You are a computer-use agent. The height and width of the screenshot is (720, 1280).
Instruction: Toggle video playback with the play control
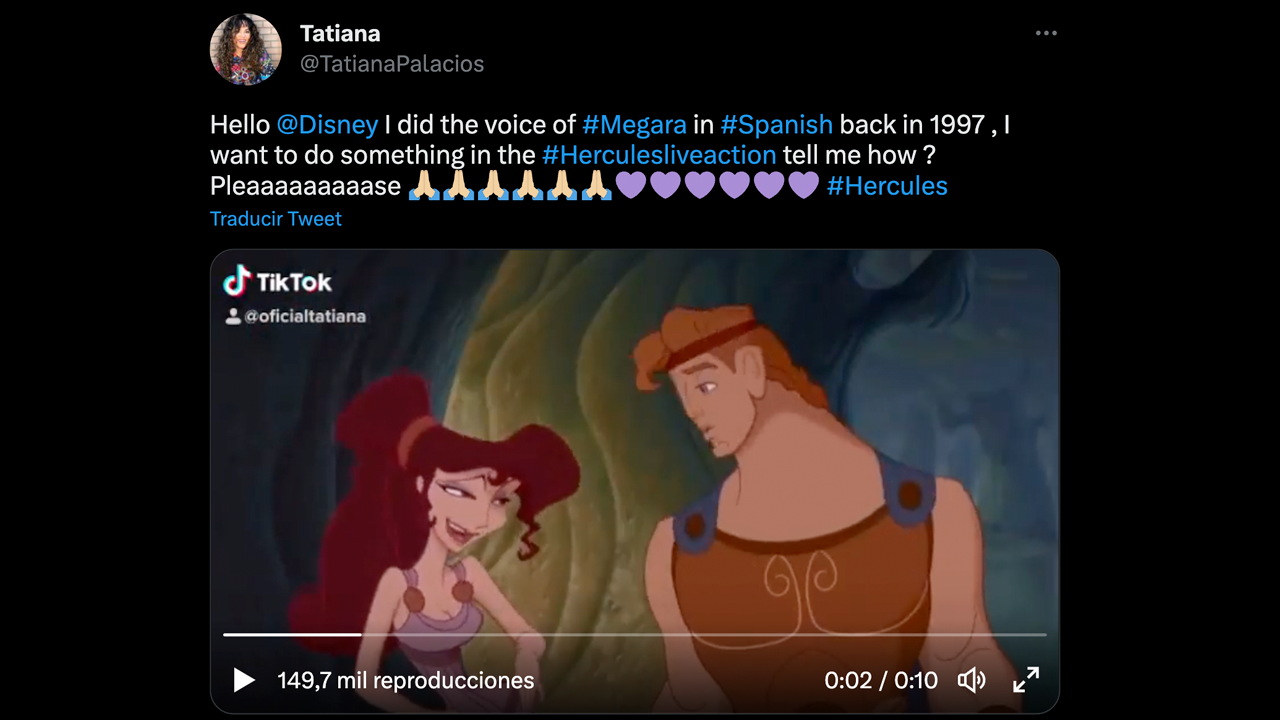(243, 680)
